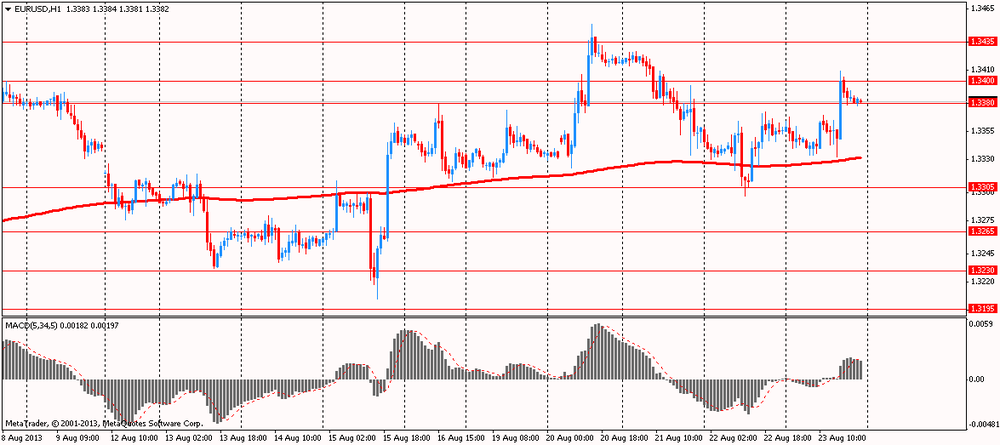The width and height of the screenshot is (1000, 445).
Task: Click the 13 Aug 18:00 time label
Action: [x=242, y=439]
